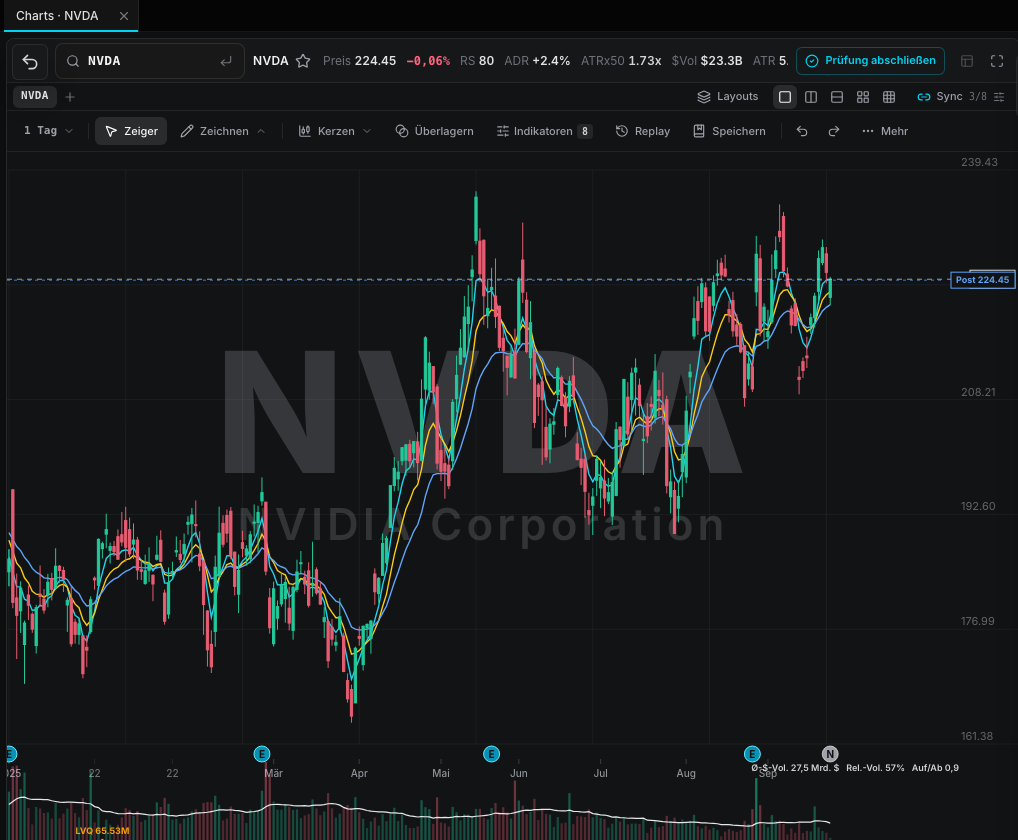This screenshot has height=840, width=1018.
Task: Redo the last chart action
Action: coord(834,131)
